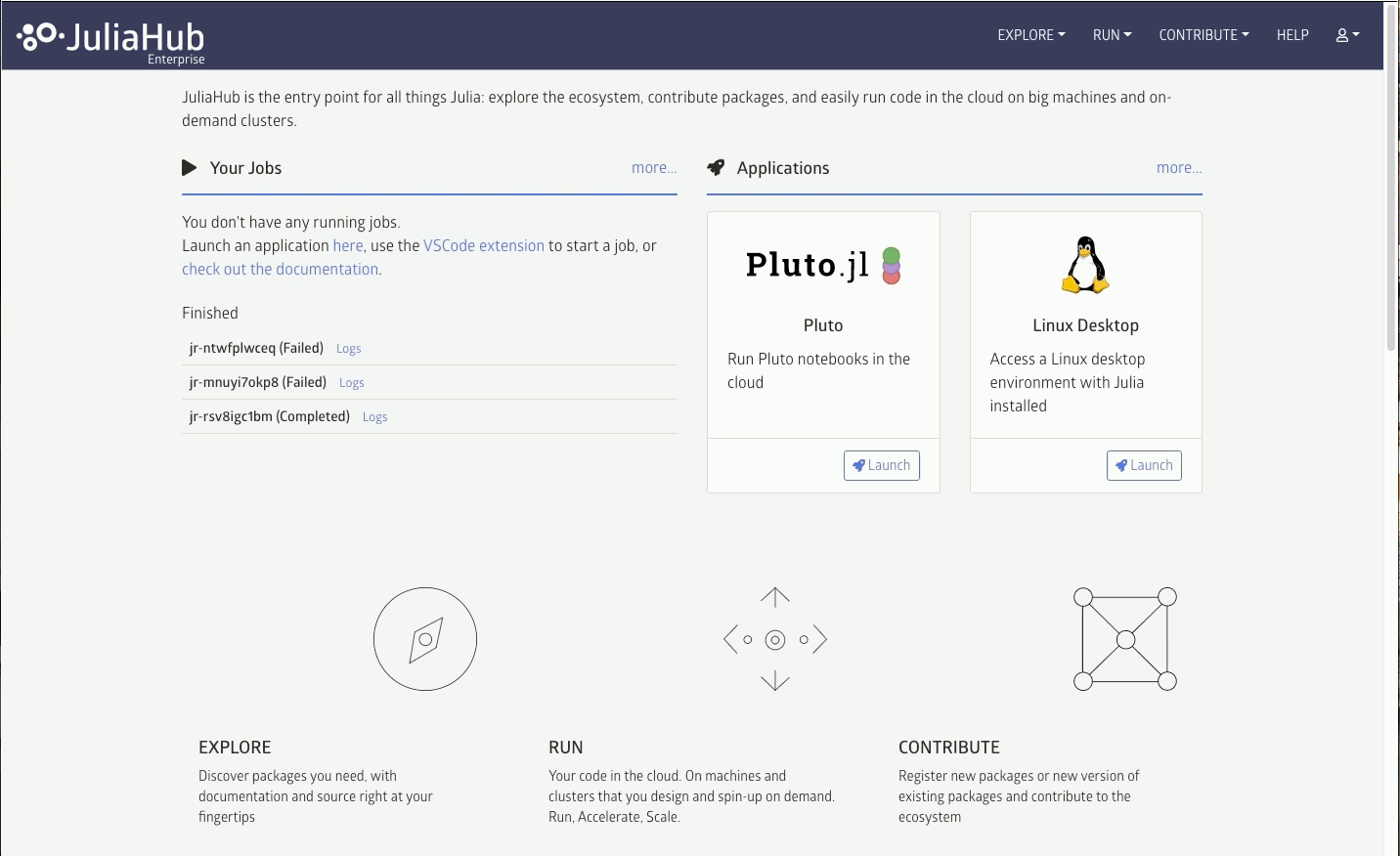This screenshot has height=856, width=1400.
Task: Open the EXPLORE dropdown menu
Action: coord(1031,35)
